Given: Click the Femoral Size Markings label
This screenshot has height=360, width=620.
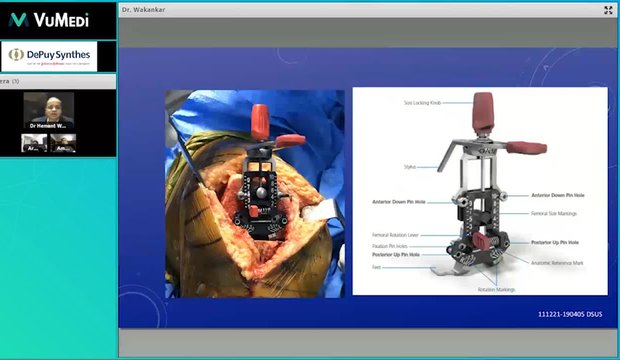Looking at the screenshot, I should pos(554,214).
